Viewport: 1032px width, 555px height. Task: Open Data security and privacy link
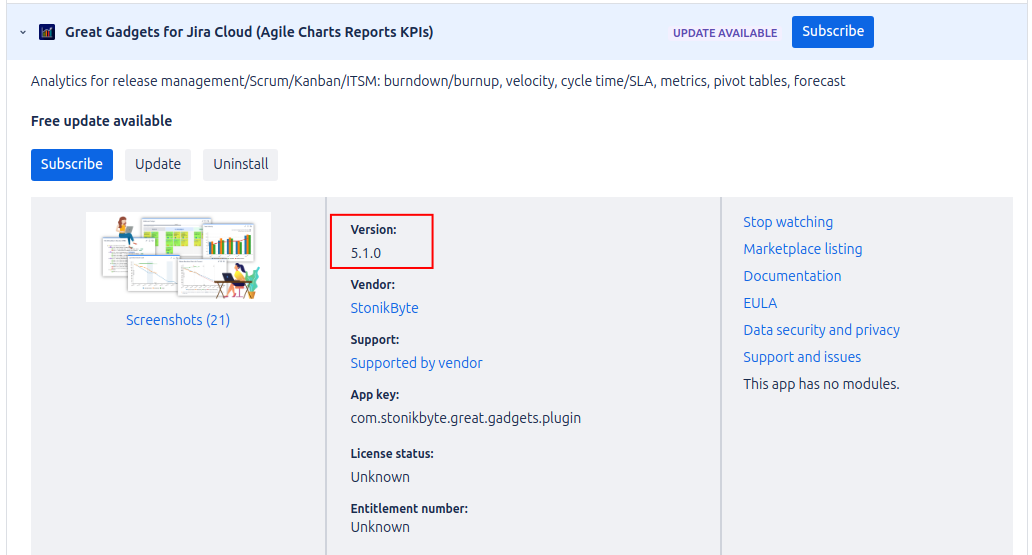coord(821,330)
